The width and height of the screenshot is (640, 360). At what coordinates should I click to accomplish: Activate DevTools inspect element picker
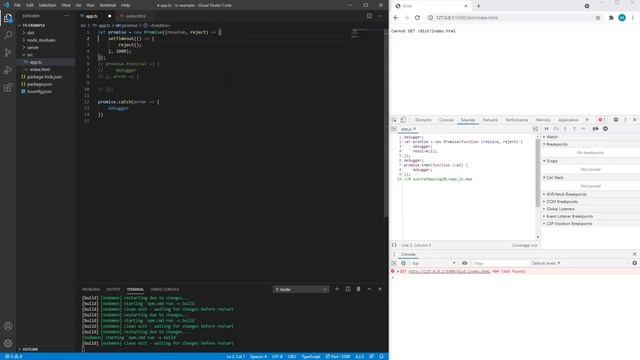click(394, 120)
